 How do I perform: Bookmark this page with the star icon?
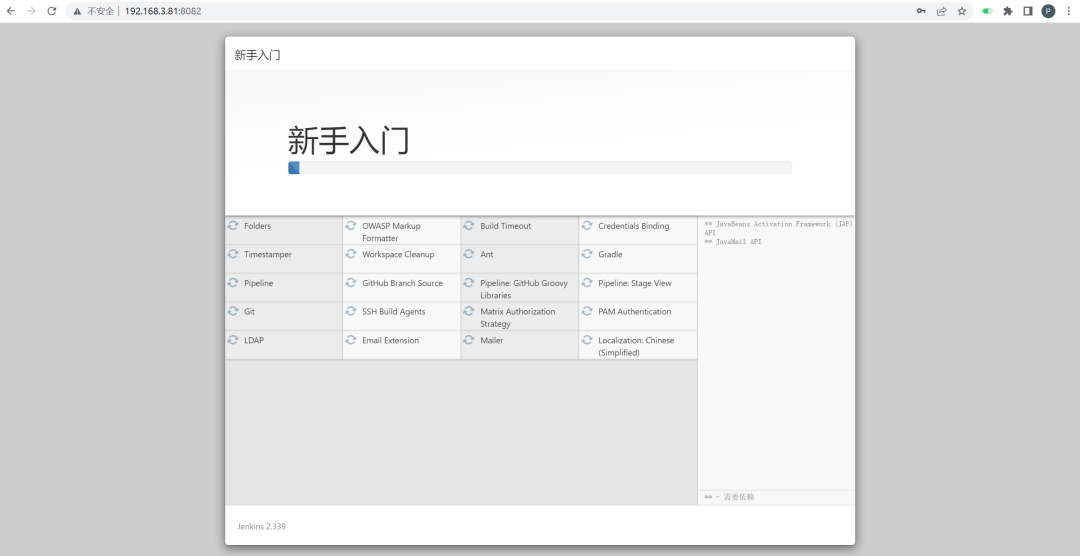[962, 11]
